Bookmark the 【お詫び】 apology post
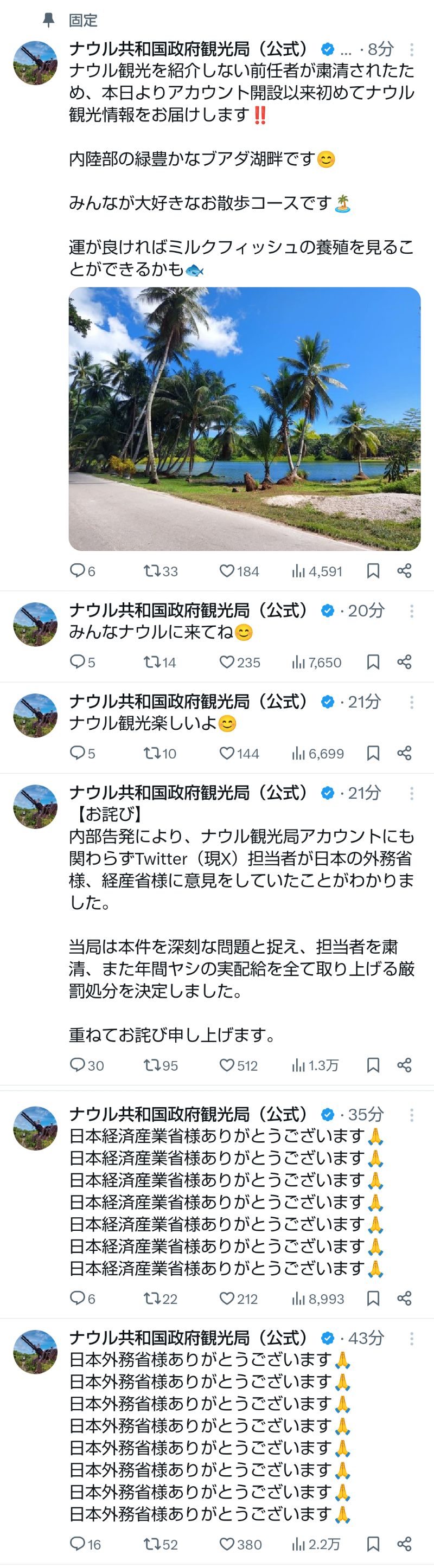 pyautogui.click(x=373, y=1065)
